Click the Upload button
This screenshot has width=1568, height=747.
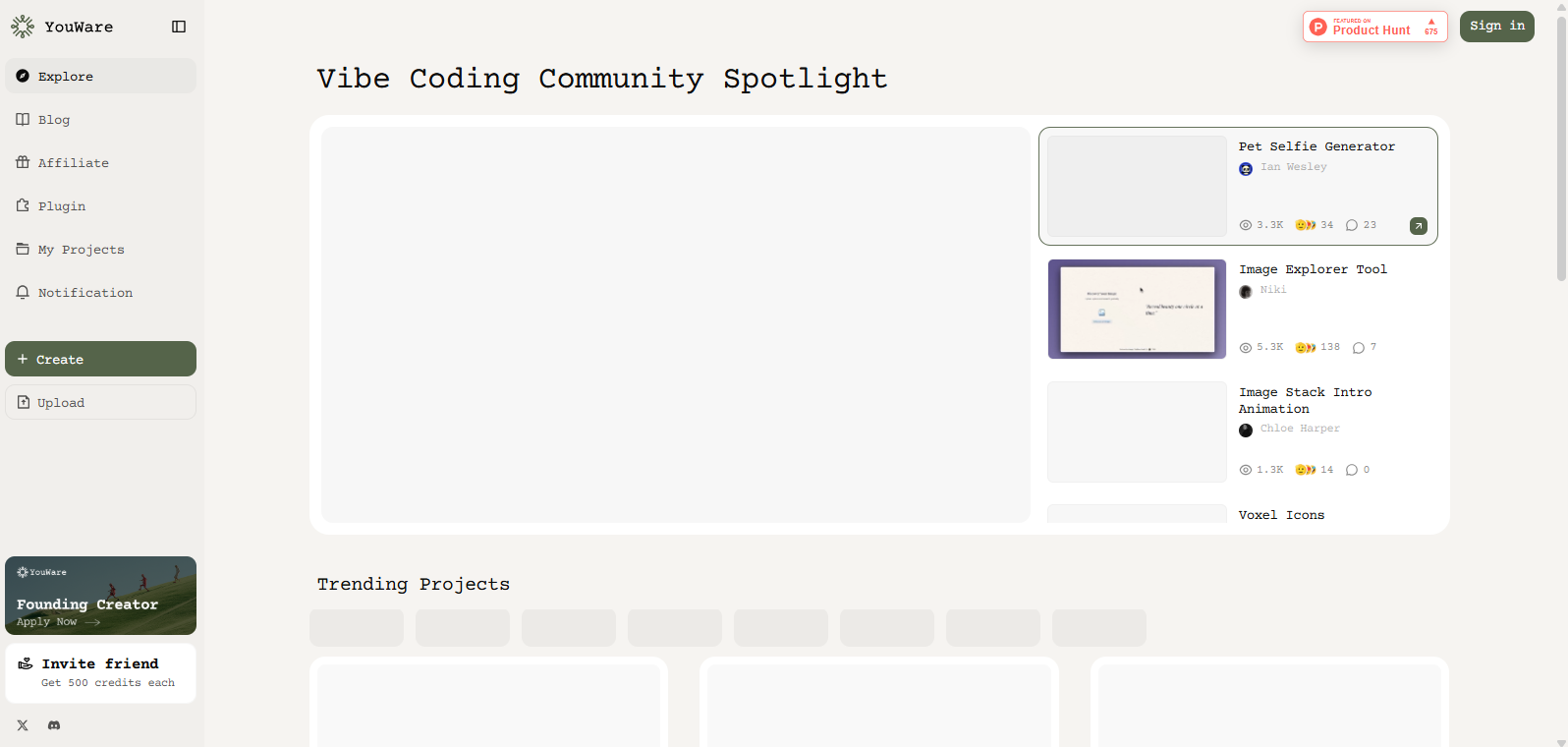[100, 402]
